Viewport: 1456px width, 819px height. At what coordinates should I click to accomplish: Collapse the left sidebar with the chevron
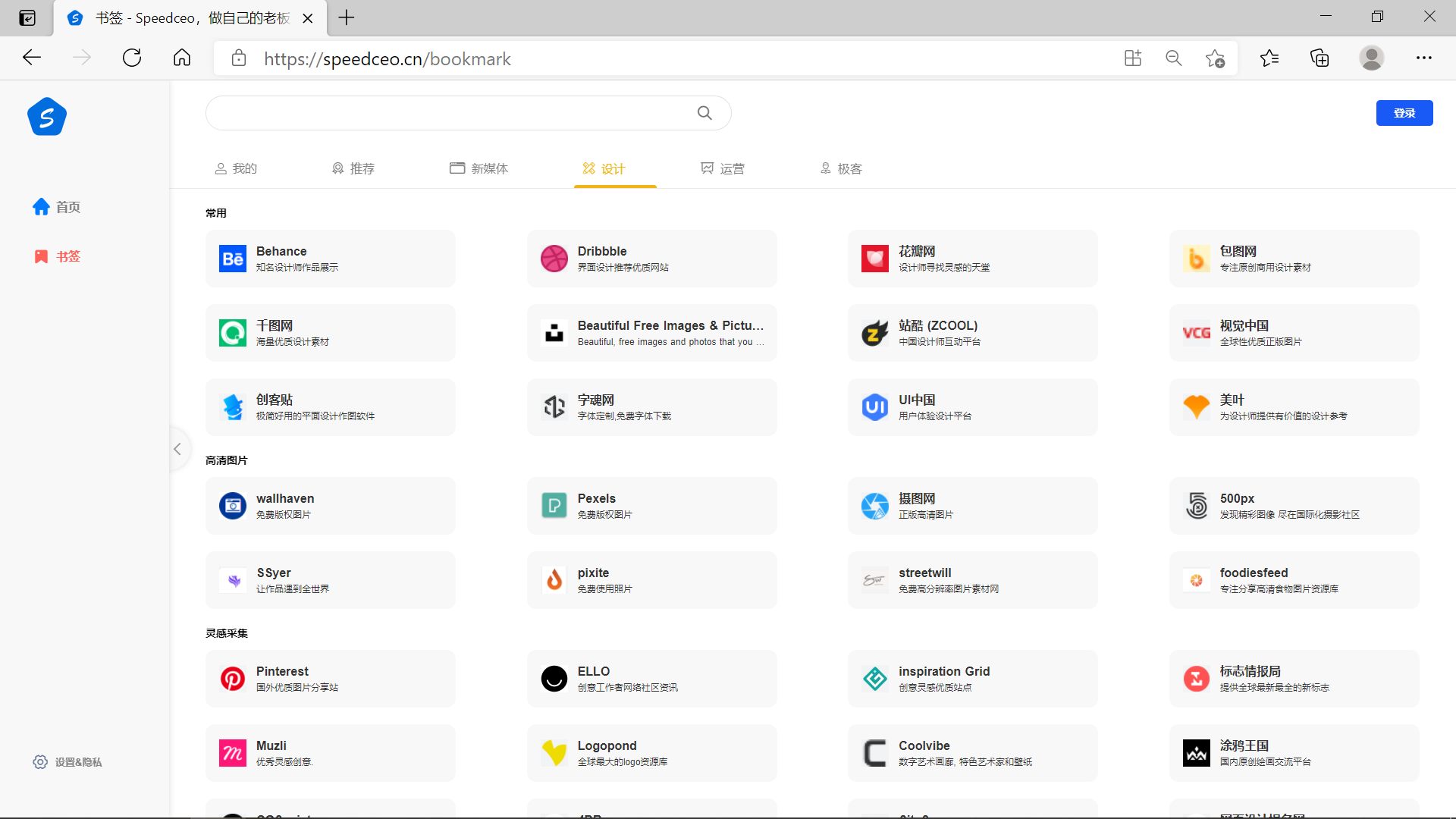(177, 449)
